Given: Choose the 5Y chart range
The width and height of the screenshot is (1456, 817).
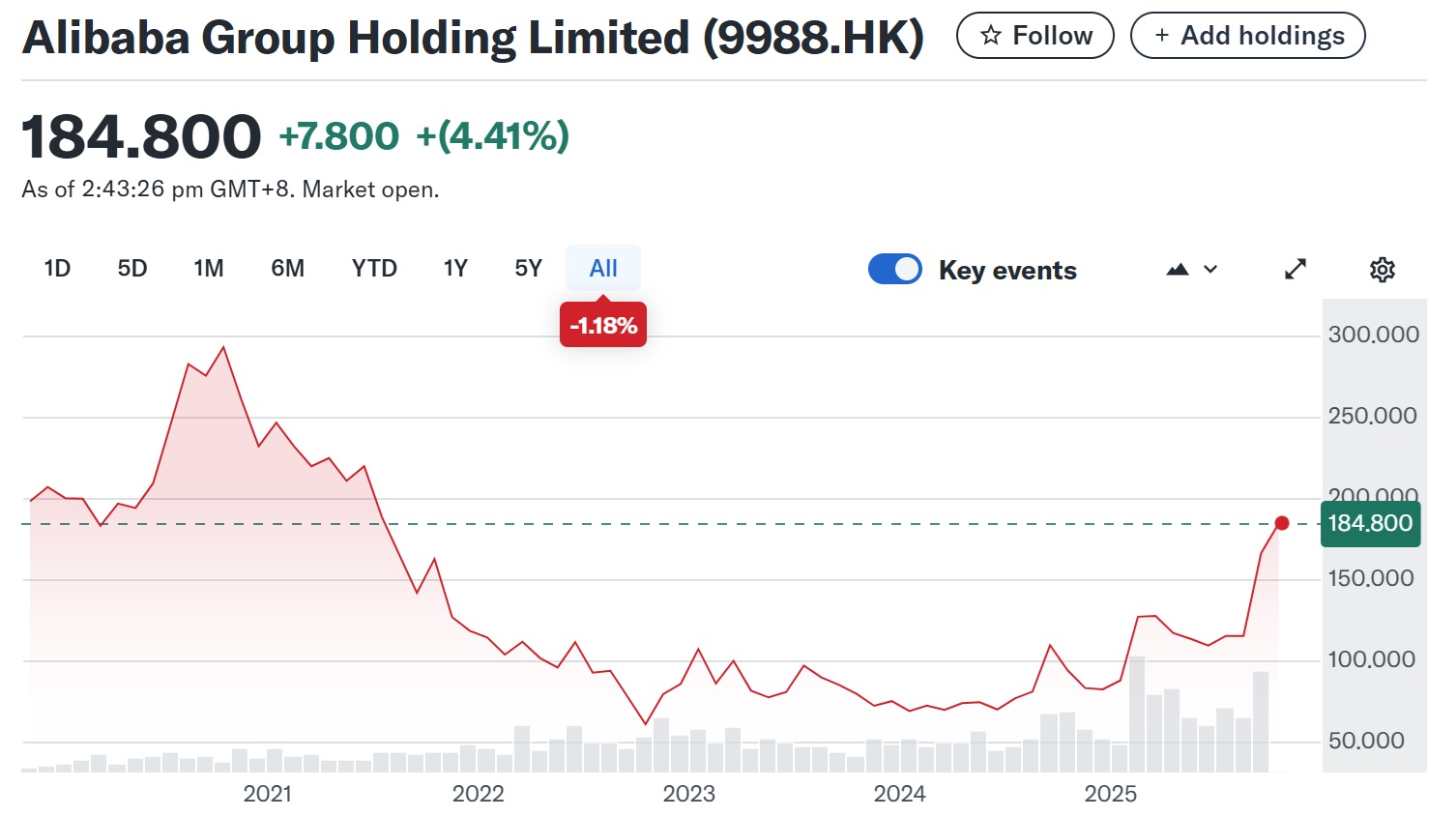Looking at the screenshot, I should (528, 269).
